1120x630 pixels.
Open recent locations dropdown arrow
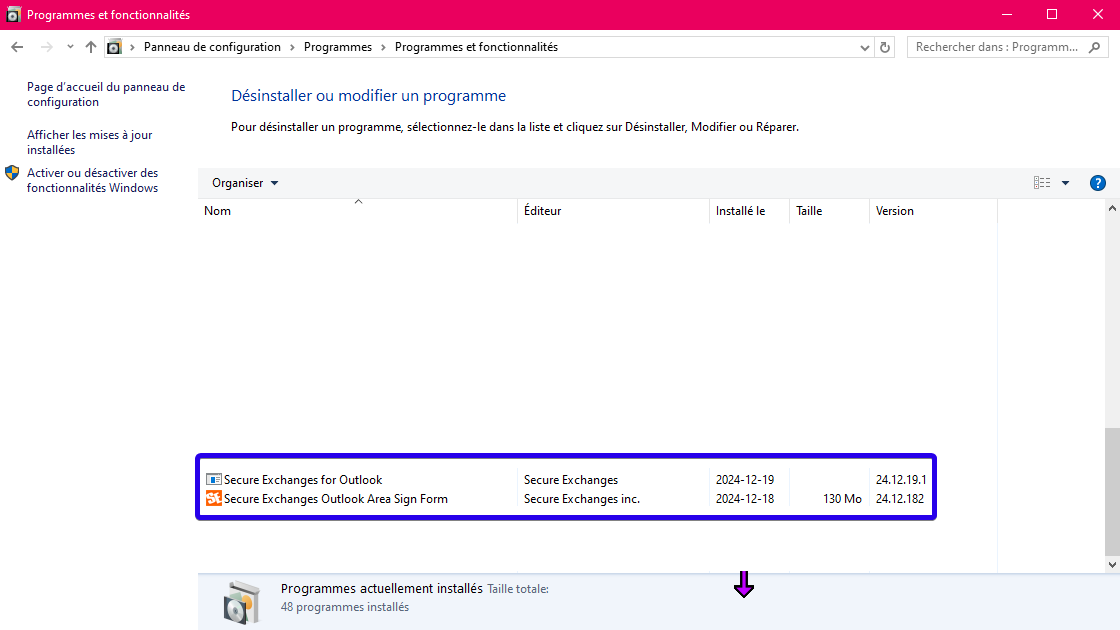(70, 47)
